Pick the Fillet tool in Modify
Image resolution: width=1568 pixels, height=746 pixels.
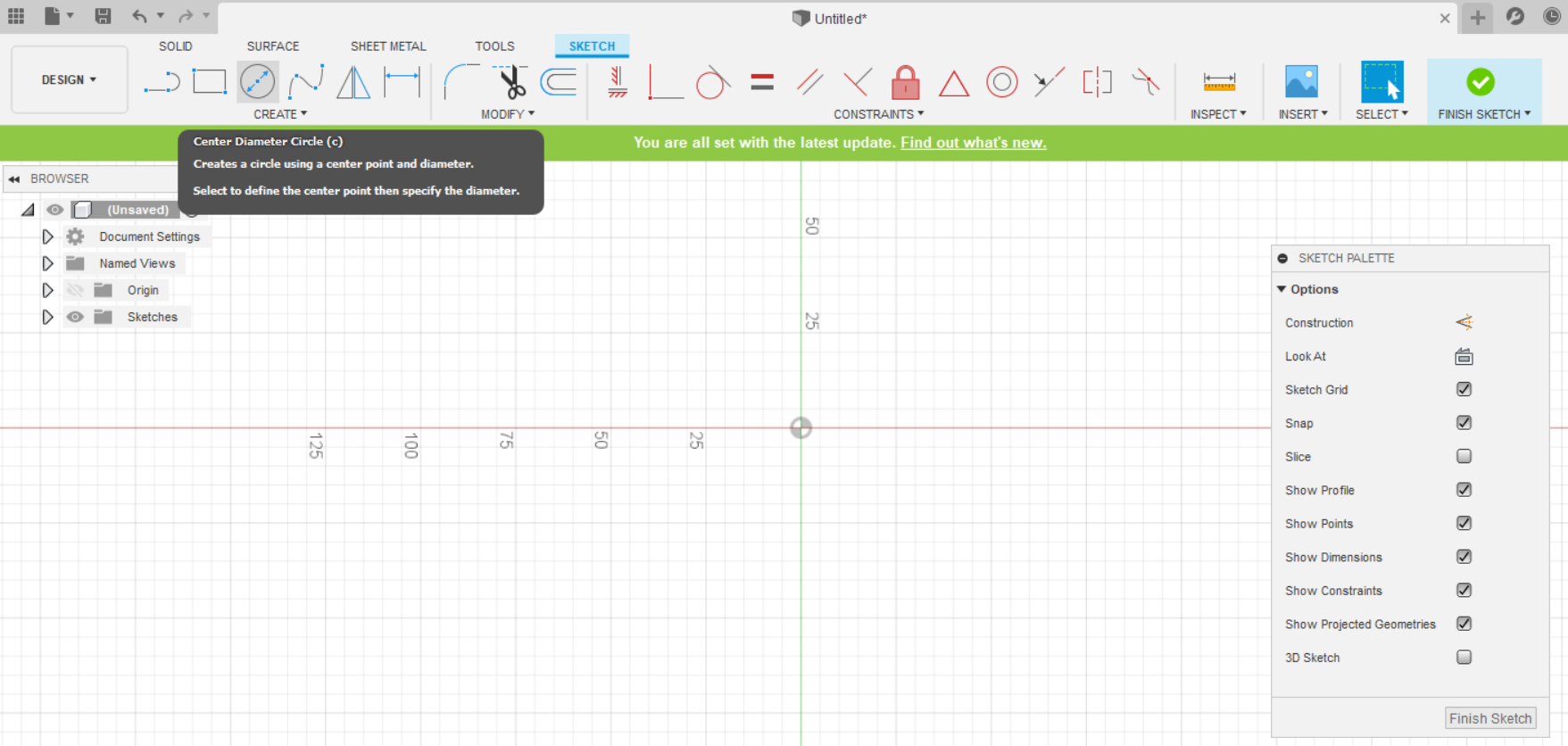(461, 82)
